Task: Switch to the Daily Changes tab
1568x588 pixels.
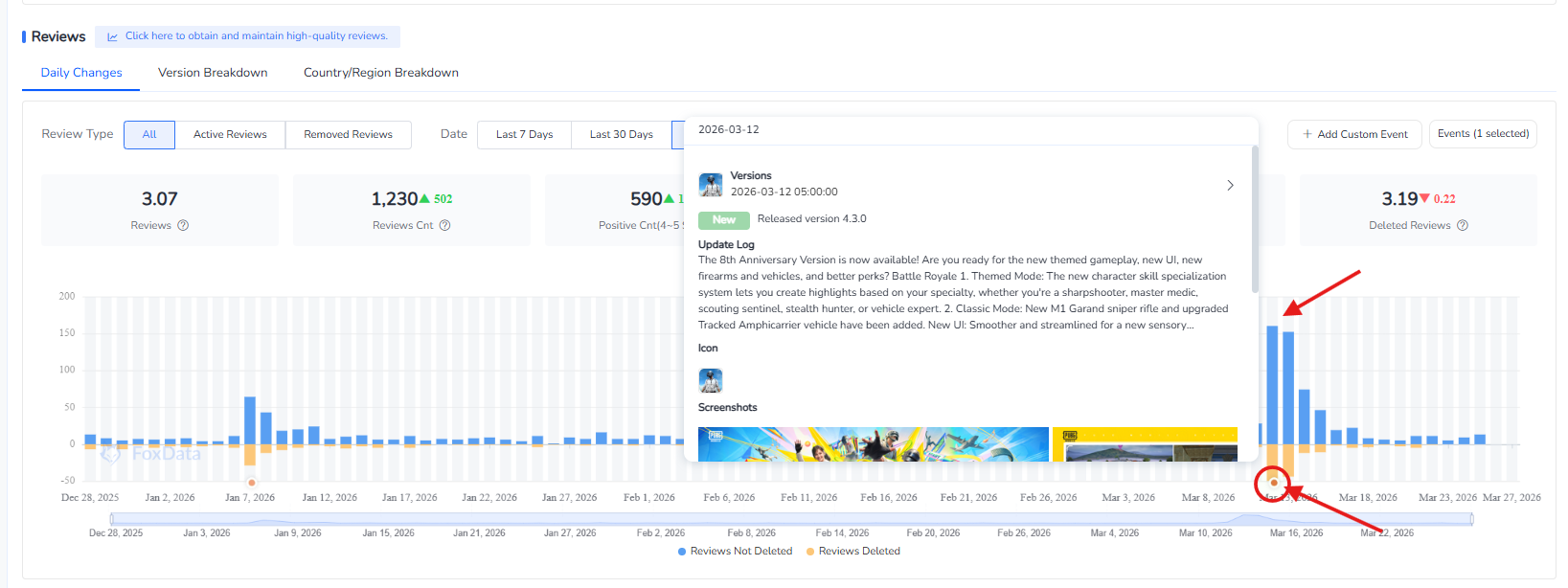Action: click(x=81, y=73)
